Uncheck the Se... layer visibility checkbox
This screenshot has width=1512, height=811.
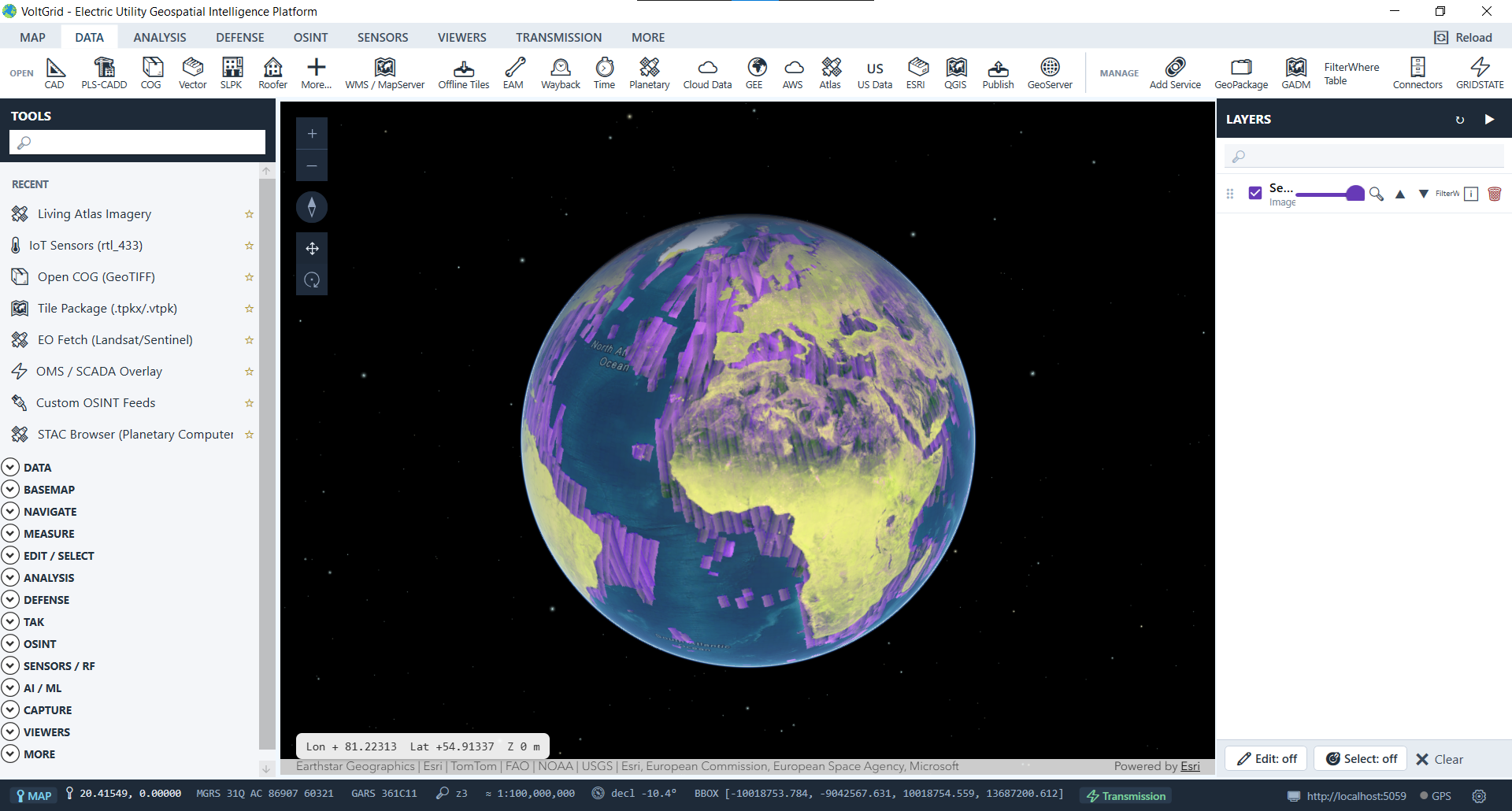tap(1255, 193)
